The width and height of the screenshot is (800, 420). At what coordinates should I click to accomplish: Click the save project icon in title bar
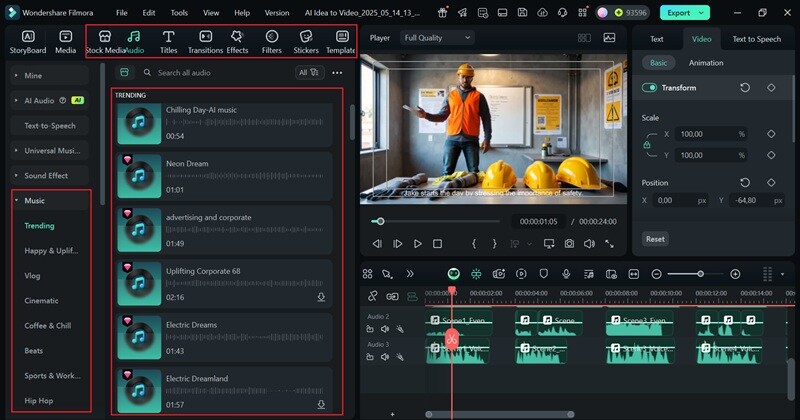coord(522,13)
